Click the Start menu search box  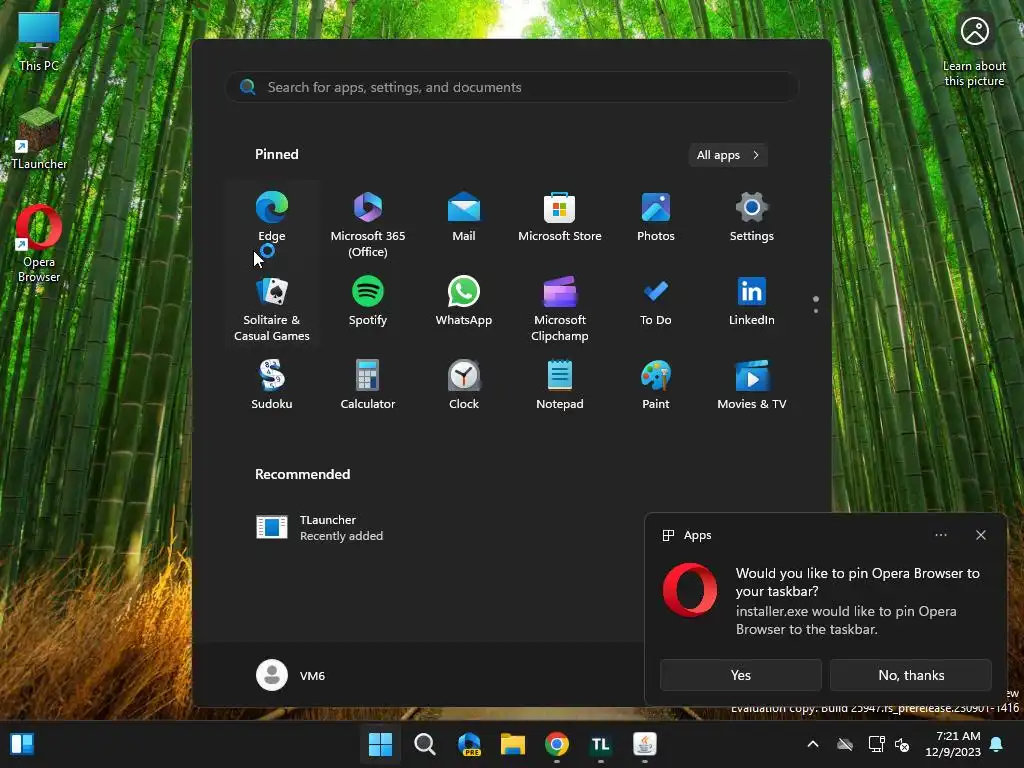512,87
